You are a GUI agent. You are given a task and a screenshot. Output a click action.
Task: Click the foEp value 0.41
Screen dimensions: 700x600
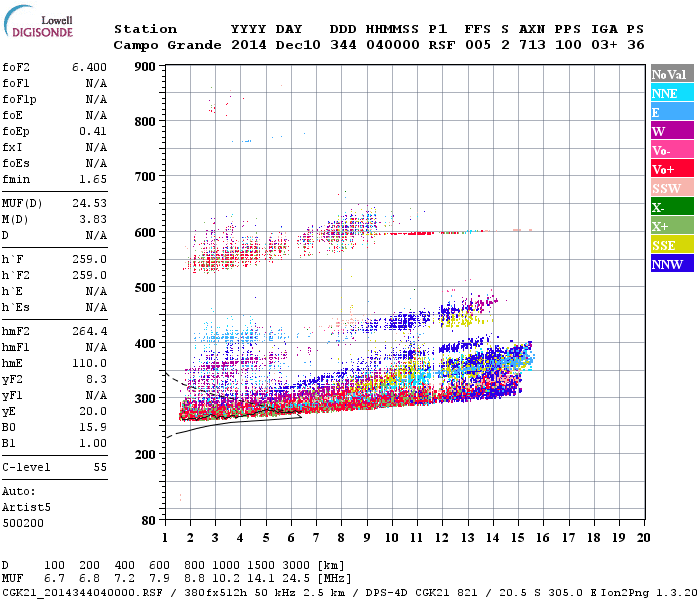[x=93, y=131]
